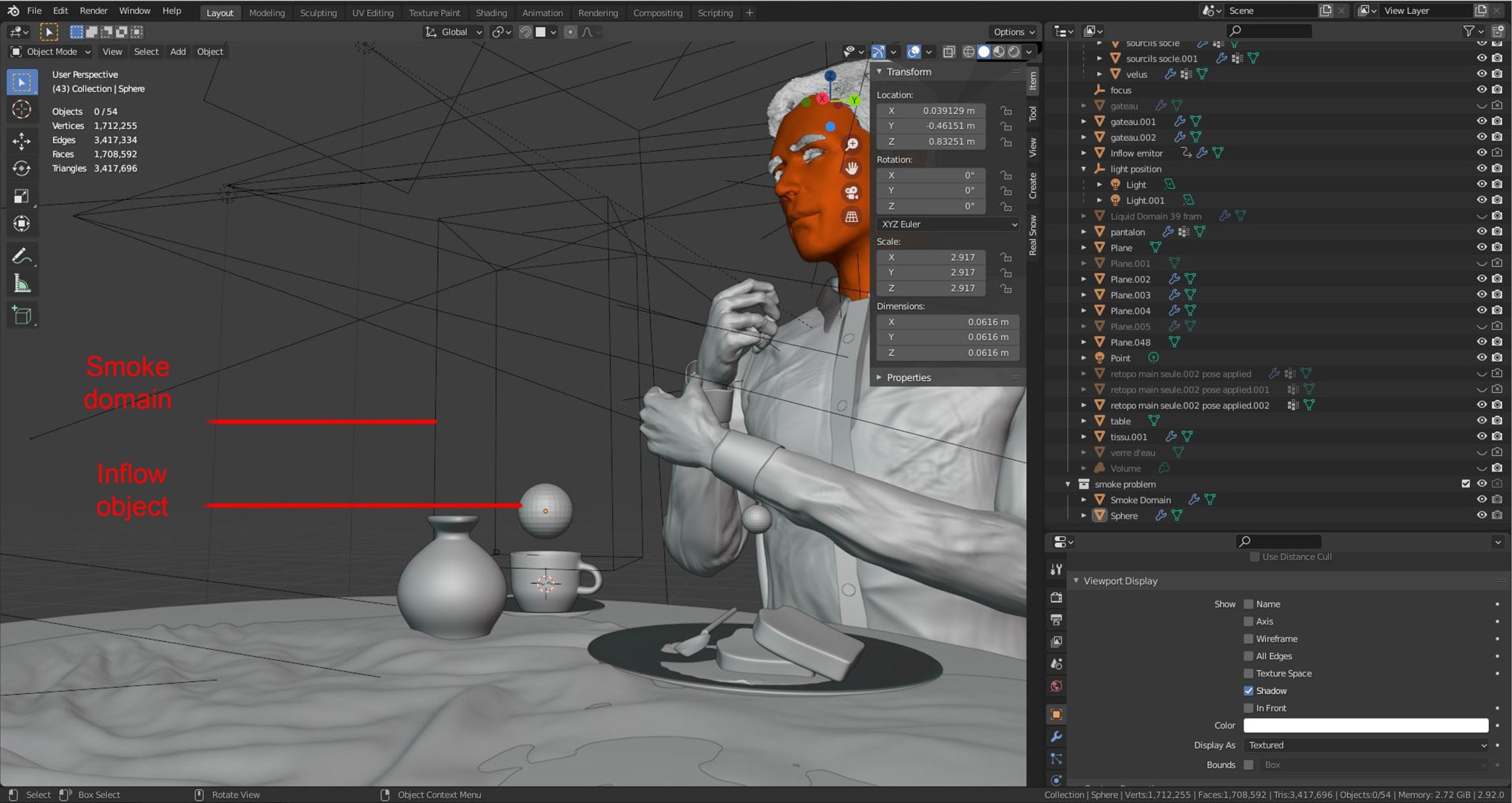Switch to the Shading workspace tab
This screenshot has height=803, width=1512.
point(490,13)
